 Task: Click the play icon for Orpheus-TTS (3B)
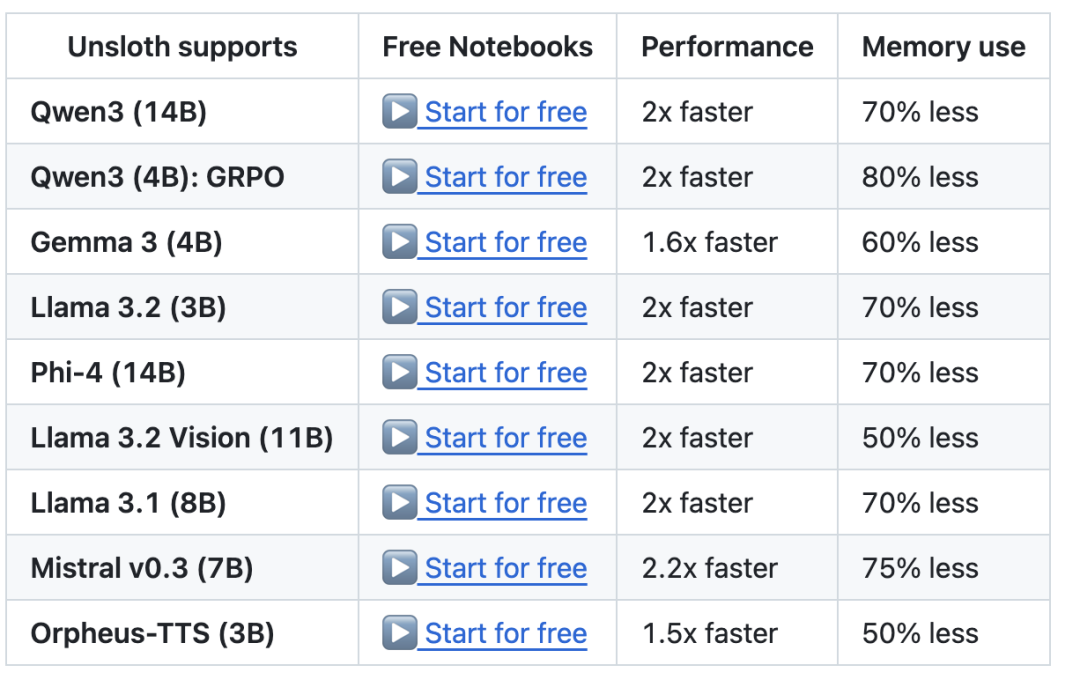[x=399, y=633]
